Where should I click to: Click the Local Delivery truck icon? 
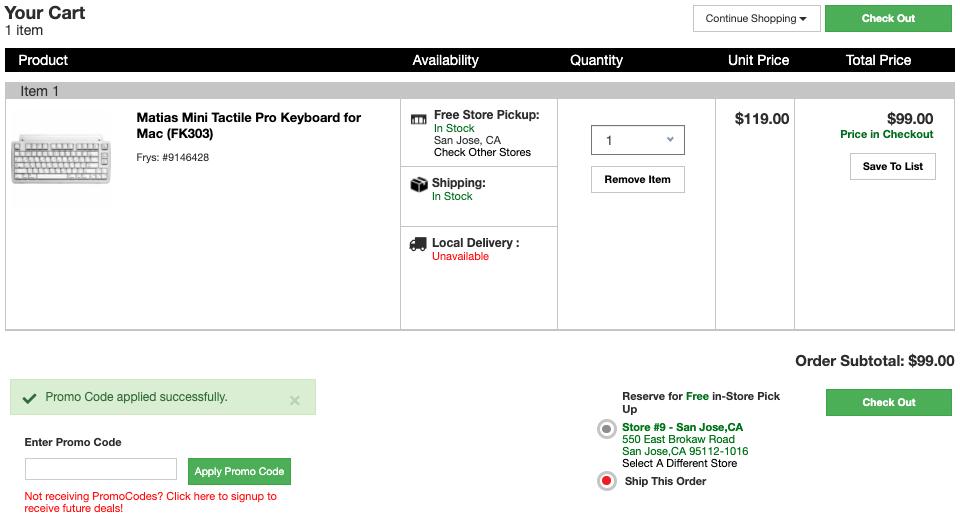coord(419,244)
